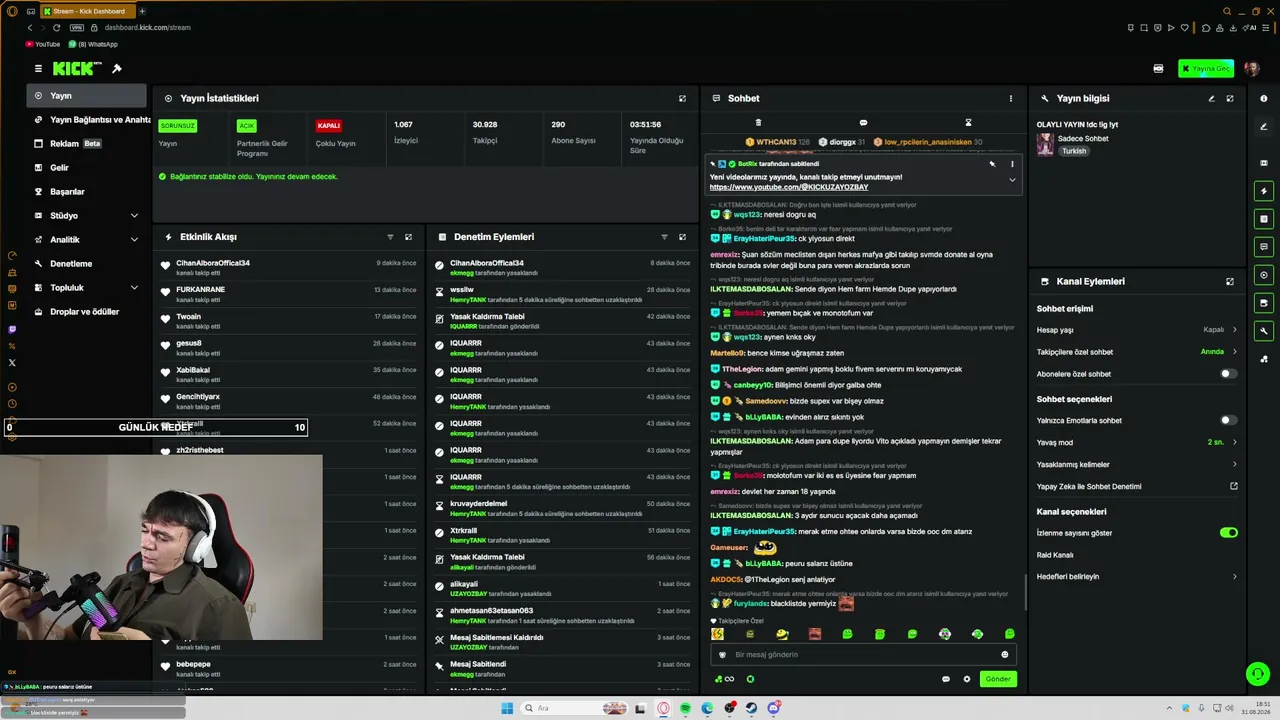Click the Windows Start button
The width and height of the screenshot is (1280, 720).
507,708
